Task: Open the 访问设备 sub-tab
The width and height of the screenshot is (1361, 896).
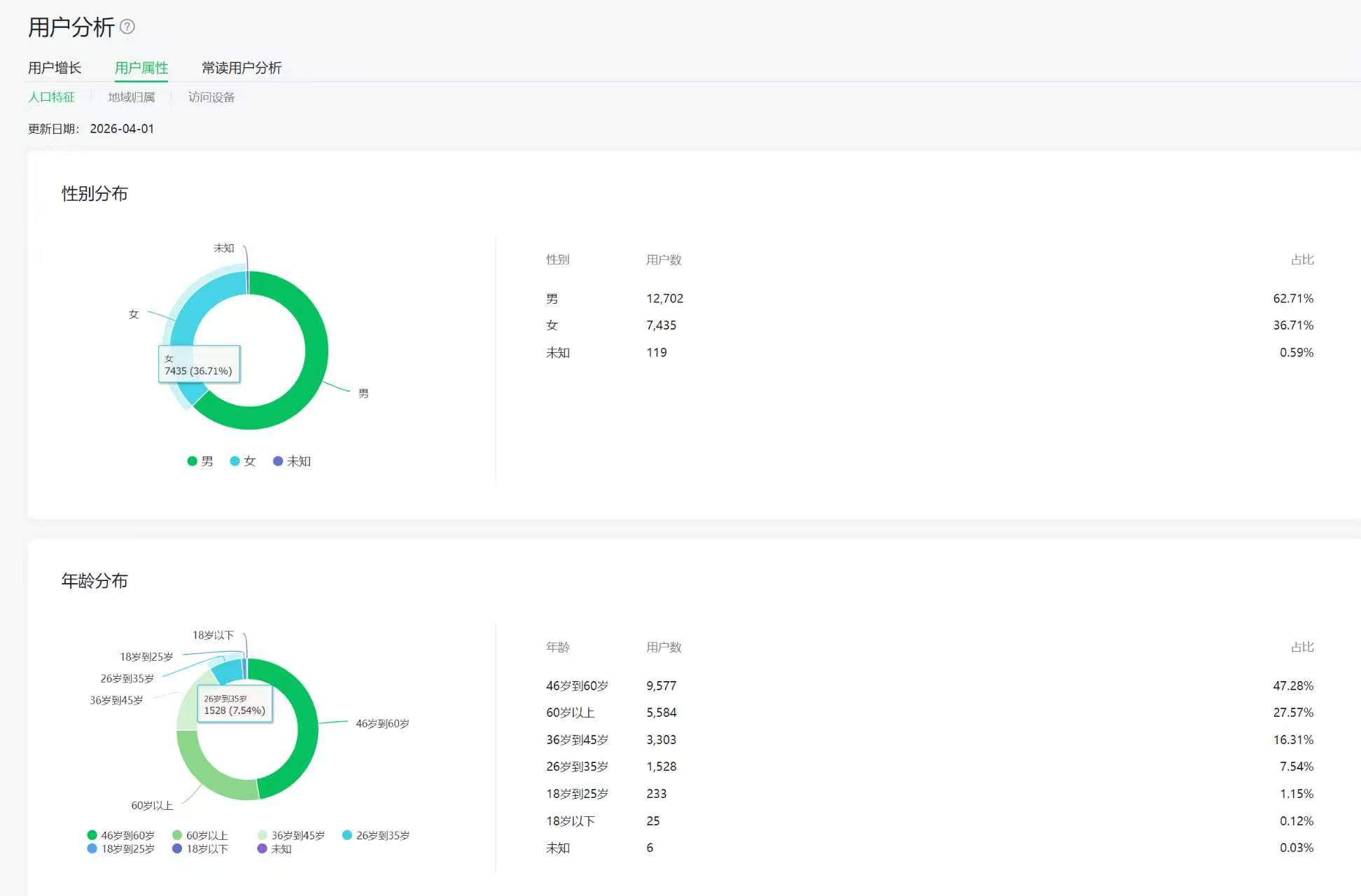Action: tap(211, 97)
